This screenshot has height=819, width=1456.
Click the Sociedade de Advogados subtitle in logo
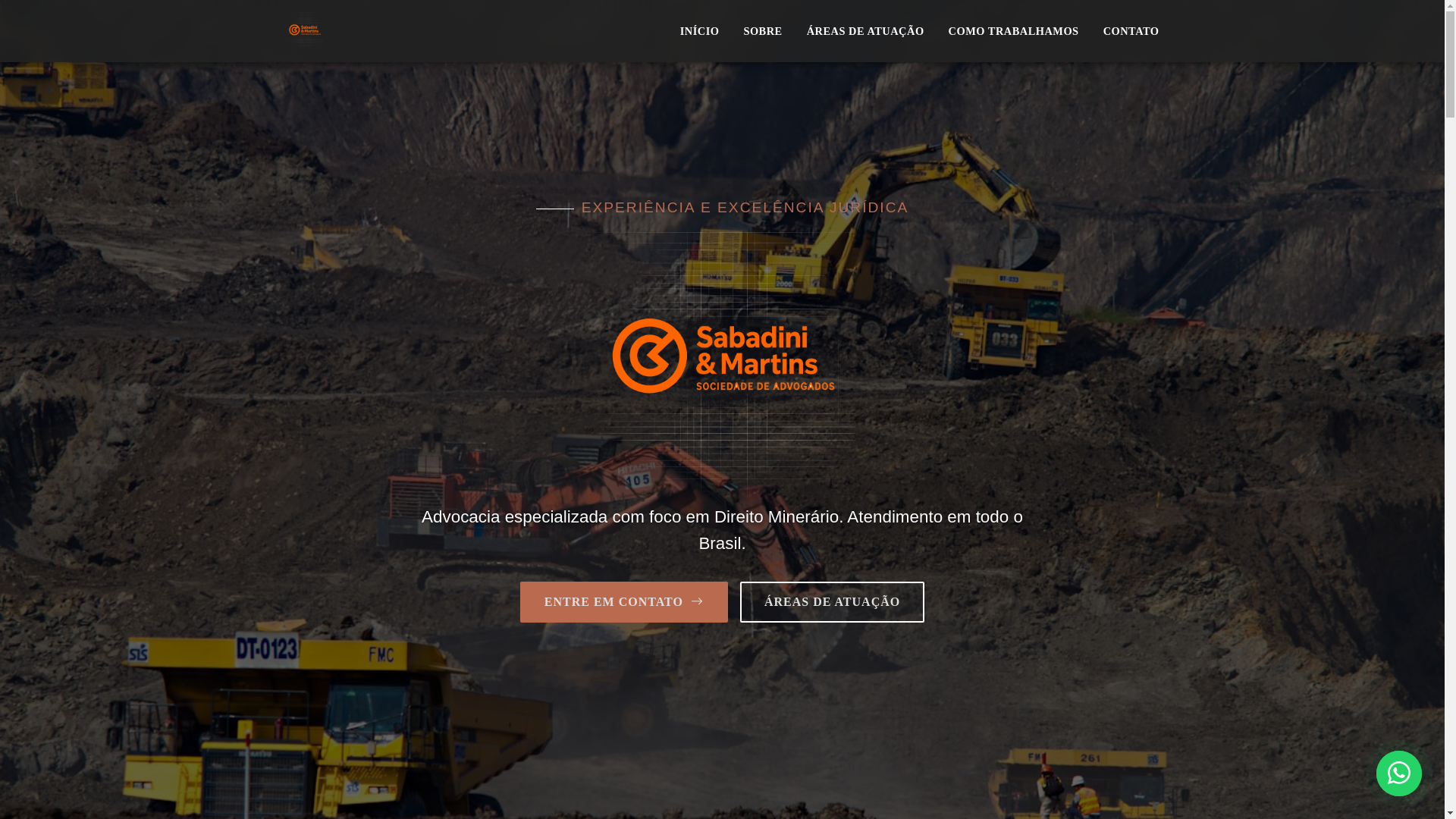(764, 386)
